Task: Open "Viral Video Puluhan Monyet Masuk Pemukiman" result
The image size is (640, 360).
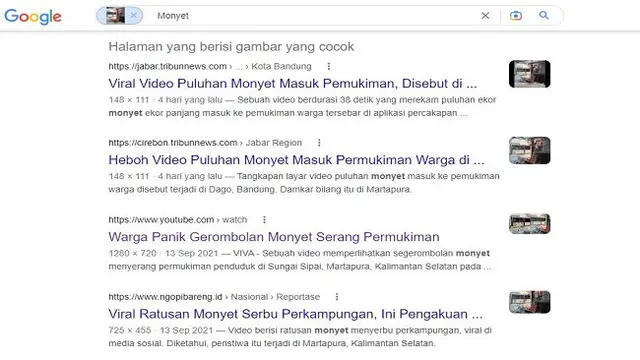Action: coord(293,83)
